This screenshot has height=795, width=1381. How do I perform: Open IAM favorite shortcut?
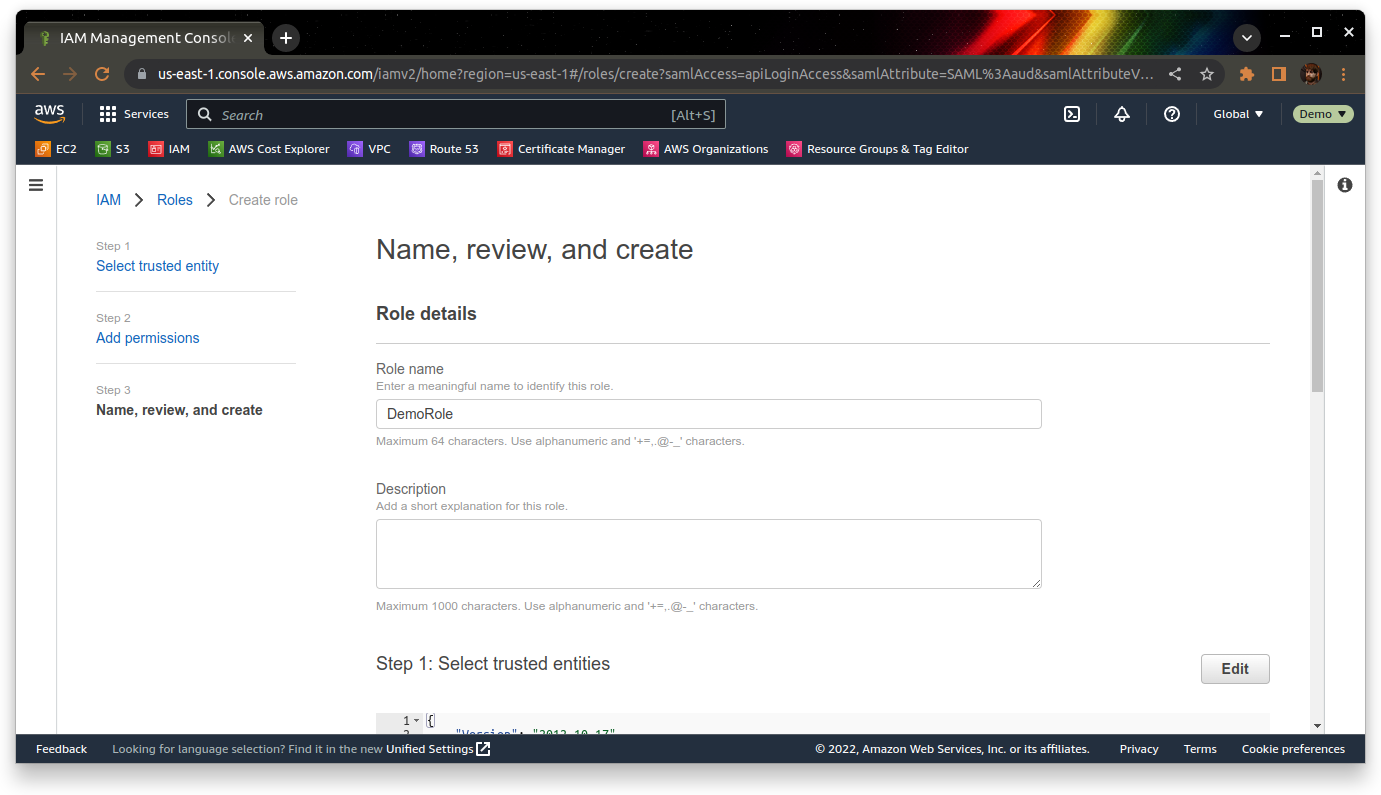(169, 149)
